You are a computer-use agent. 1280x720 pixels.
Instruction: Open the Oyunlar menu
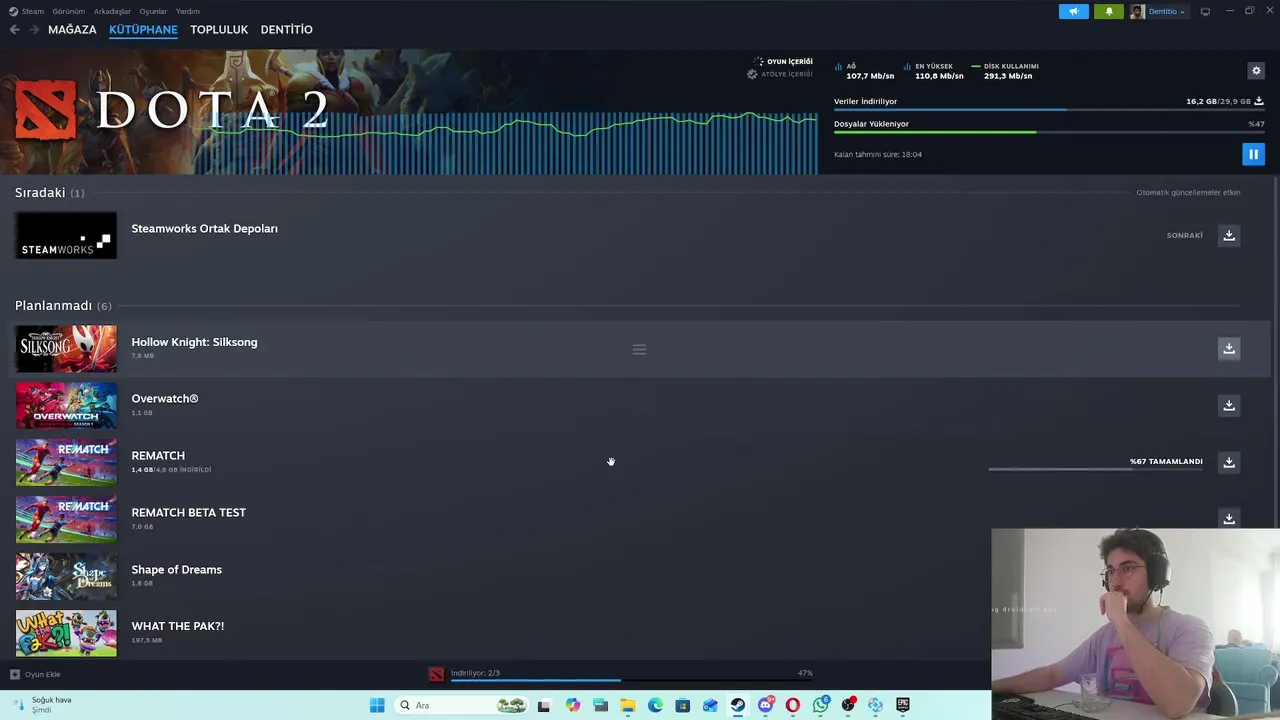(153, 11)
